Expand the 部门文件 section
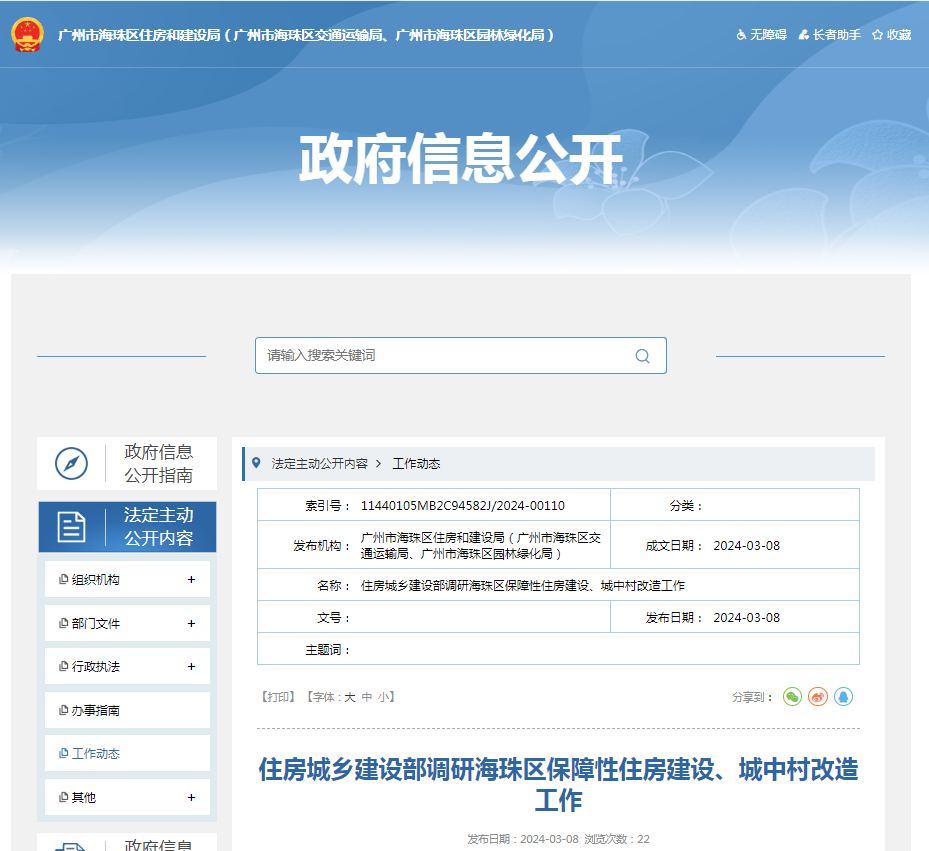 [x=191, y=623]
